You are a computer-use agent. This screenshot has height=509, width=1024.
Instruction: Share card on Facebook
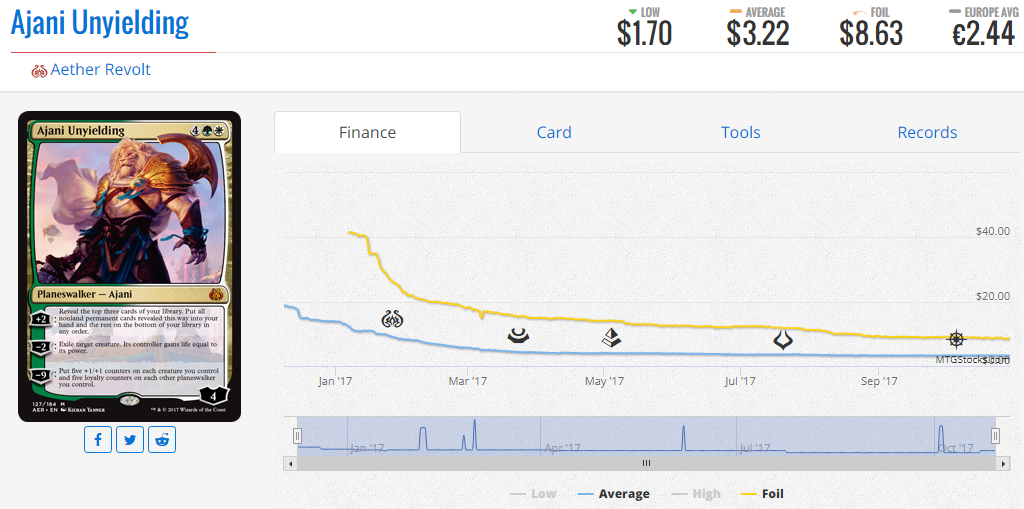pyautogui.click(x=98, y=440)
